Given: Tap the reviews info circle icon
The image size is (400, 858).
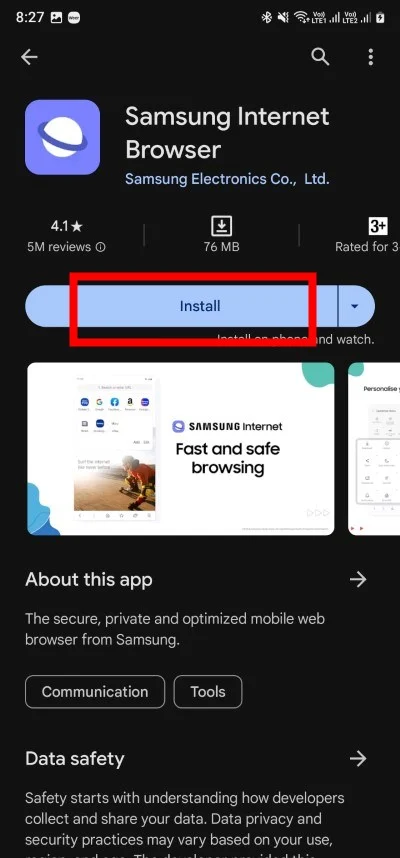Looking at the screenshot, I should [100, 247].
